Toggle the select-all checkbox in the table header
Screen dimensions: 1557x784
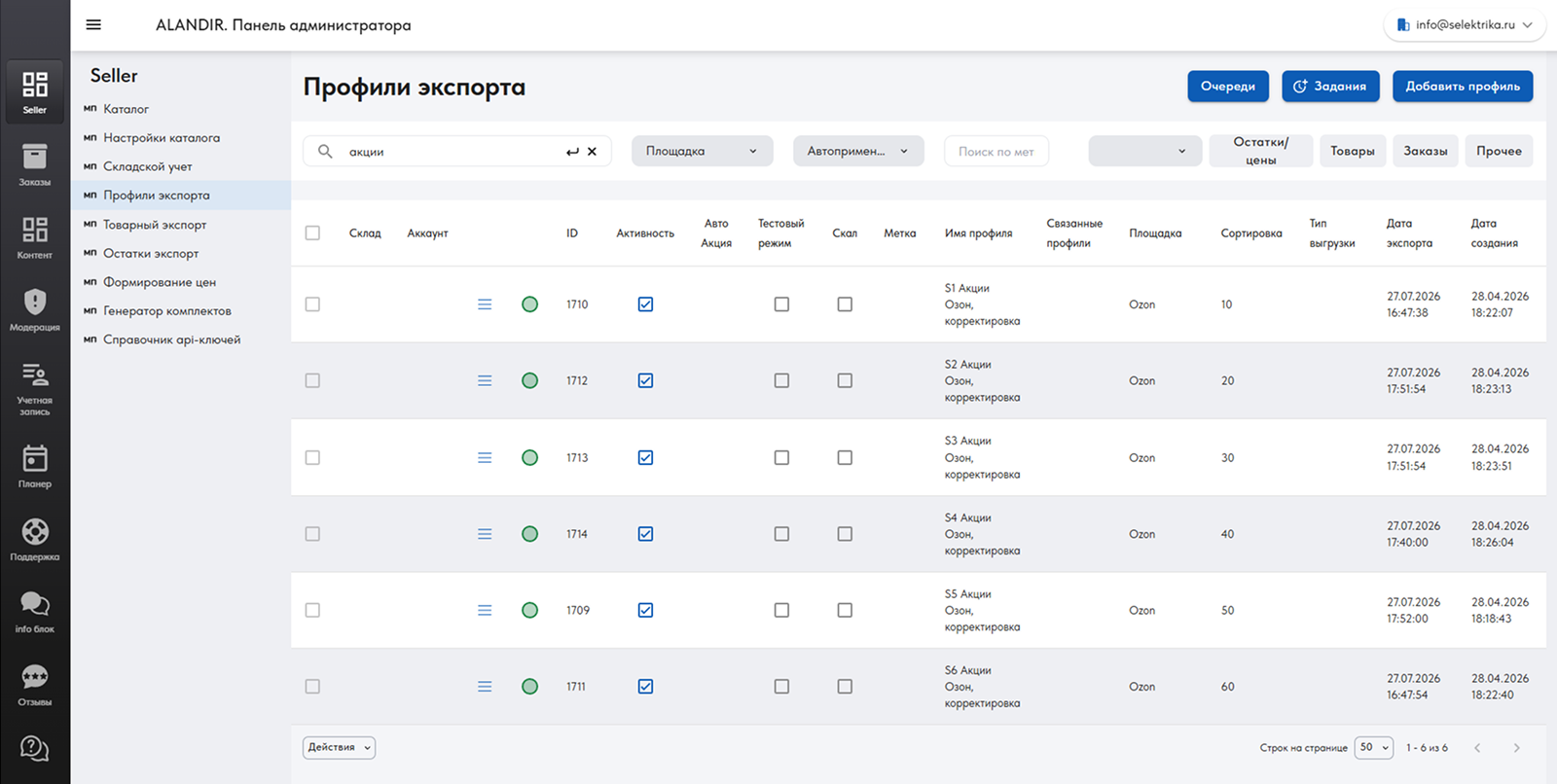click(x=312, y=232)
